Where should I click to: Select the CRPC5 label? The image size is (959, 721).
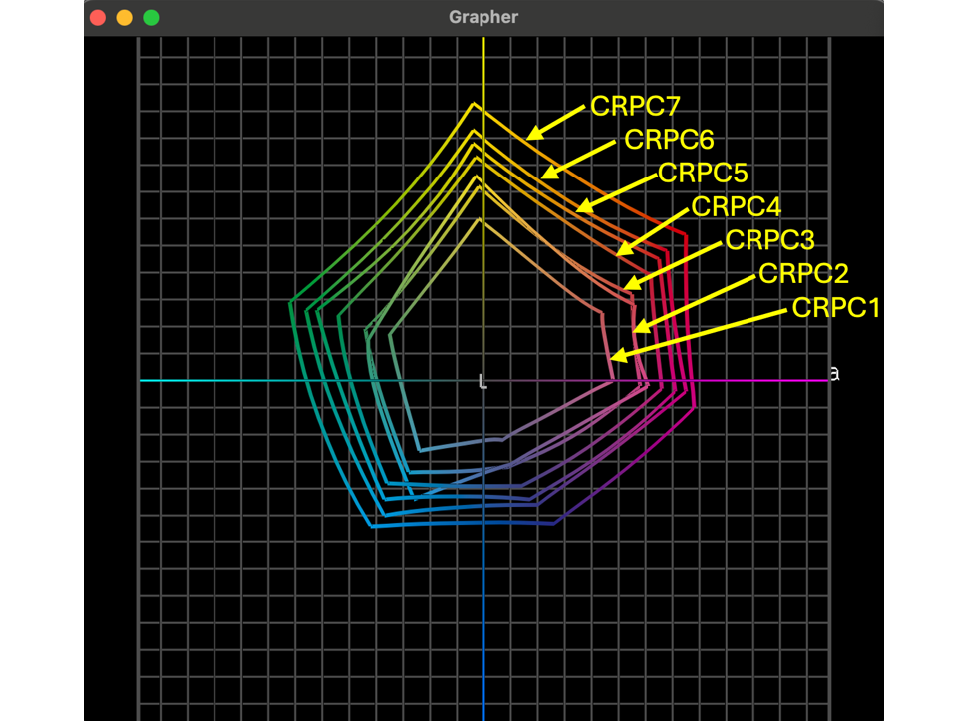(703, 173)
